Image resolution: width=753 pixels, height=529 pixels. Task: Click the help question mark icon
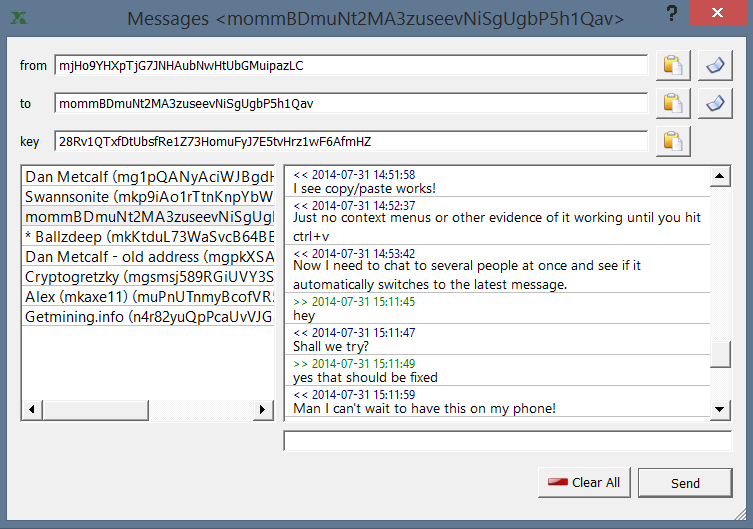coord(672,13)
